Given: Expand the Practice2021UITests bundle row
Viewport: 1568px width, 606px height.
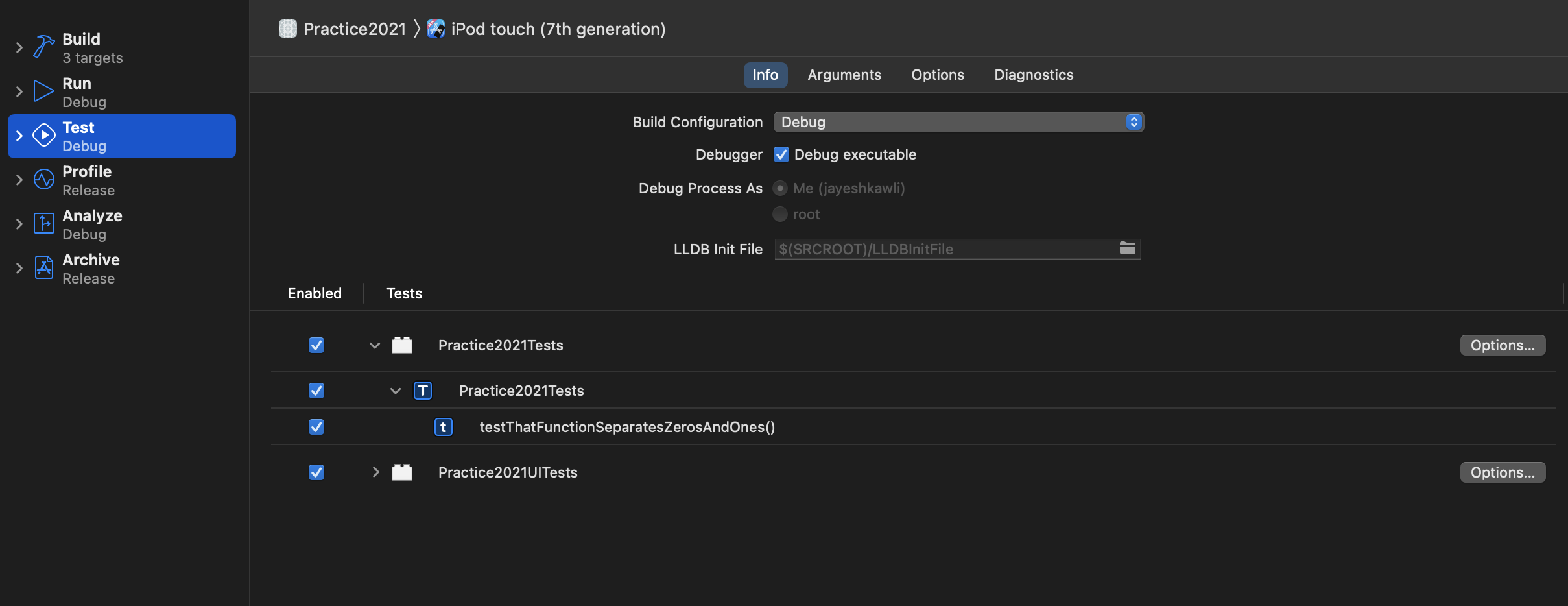Looking at the screenshot, I should click(x=375, y=472).
